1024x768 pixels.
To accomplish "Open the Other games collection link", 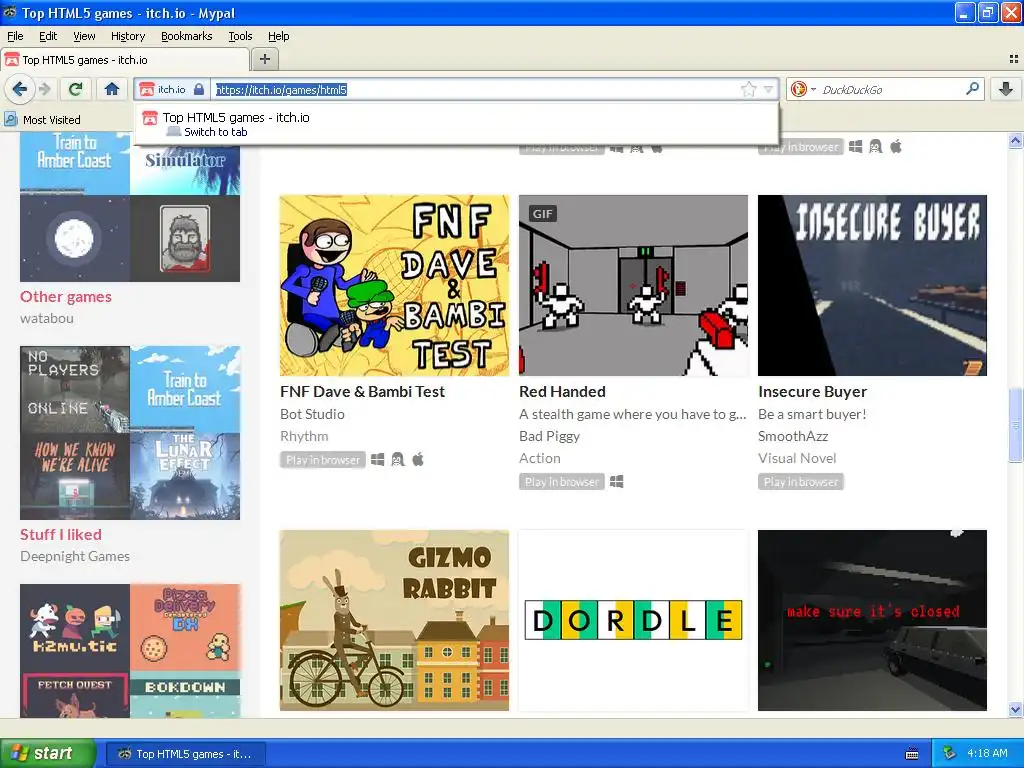I will (66, 296).
